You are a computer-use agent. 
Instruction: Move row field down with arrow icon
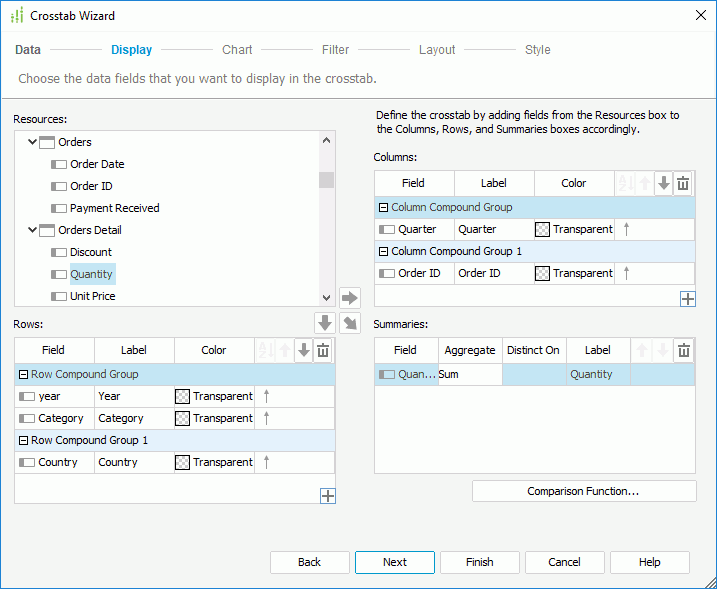(304, 350)
